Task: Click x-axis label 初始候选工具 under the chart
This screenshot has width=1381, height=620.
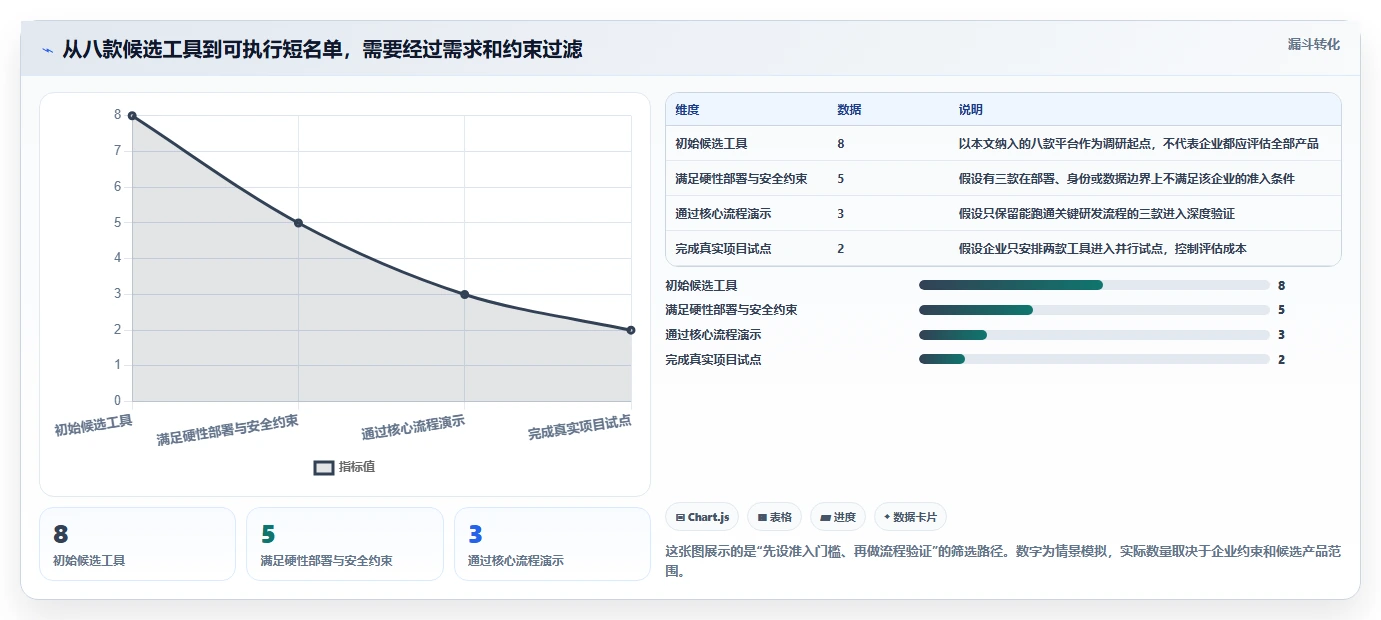Action: pos(94,426)
